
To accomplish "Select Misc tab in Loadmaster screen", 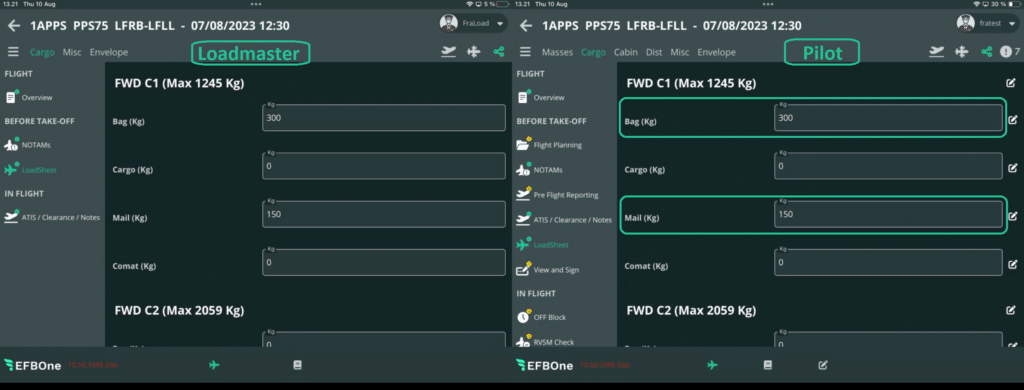I will click(x=72, y=52).
